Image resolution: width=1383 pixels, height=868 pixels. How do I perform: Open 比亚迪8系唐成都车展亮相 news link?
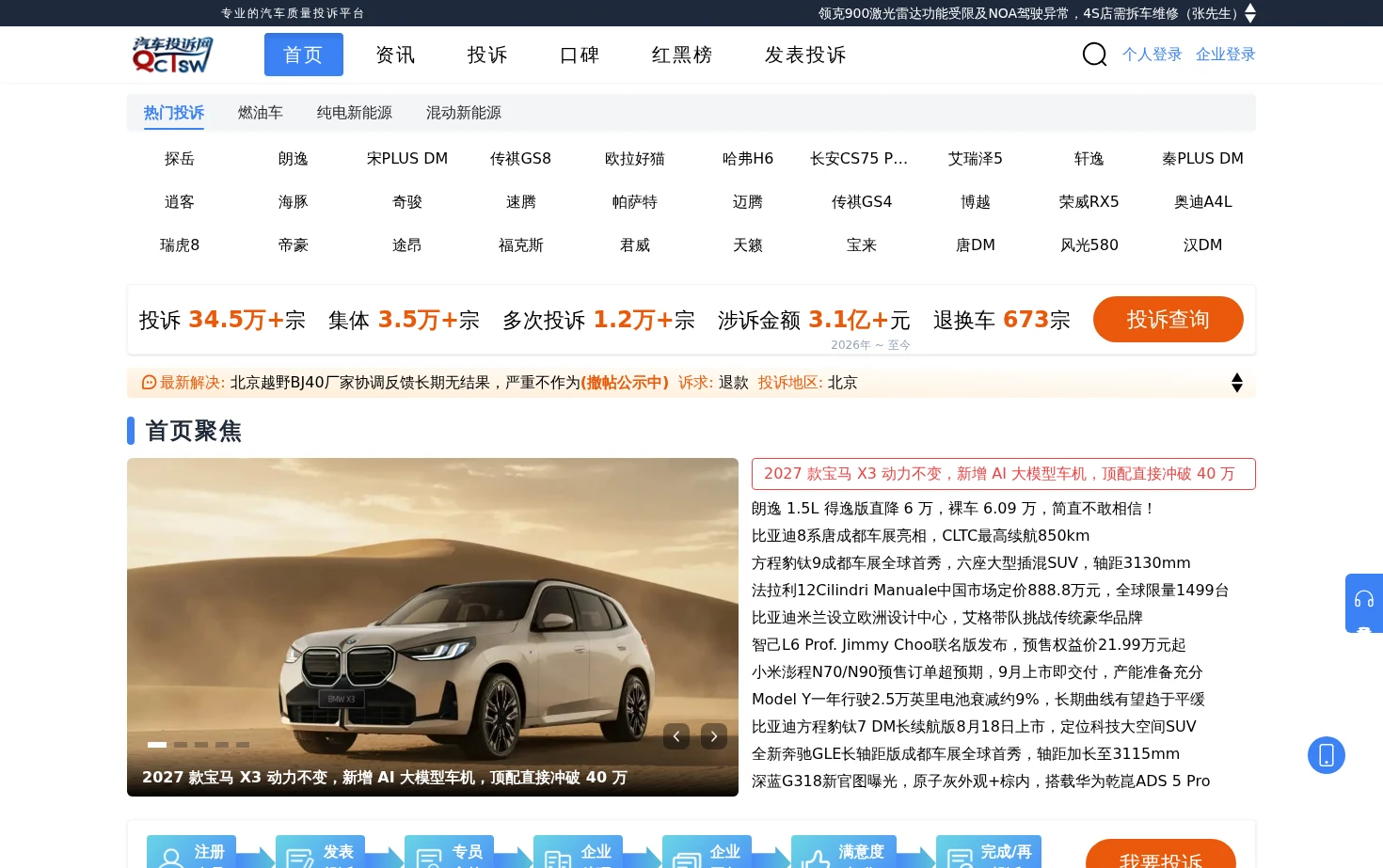click(921, 536)
